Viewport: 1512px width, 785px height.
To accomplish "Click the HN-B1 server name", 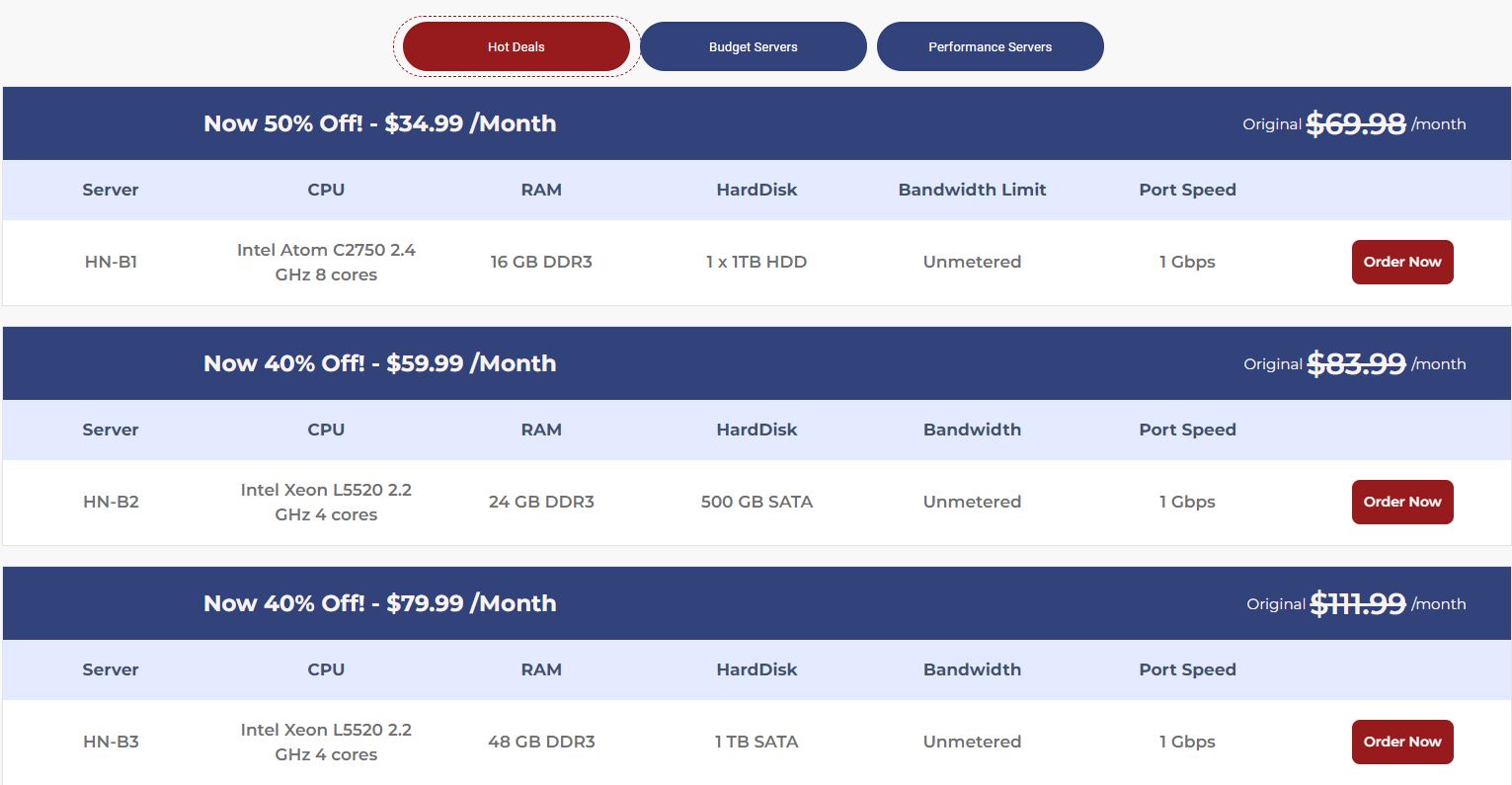I will coord(111,262).
